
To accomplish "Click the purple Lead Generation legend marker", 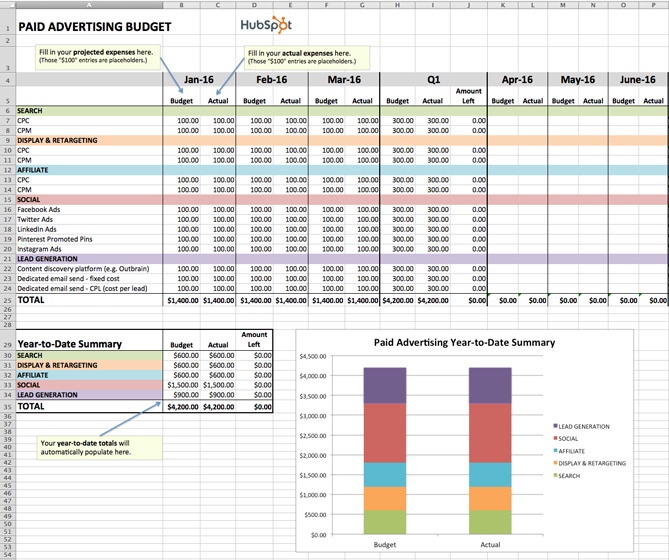I will pos(556,427).
